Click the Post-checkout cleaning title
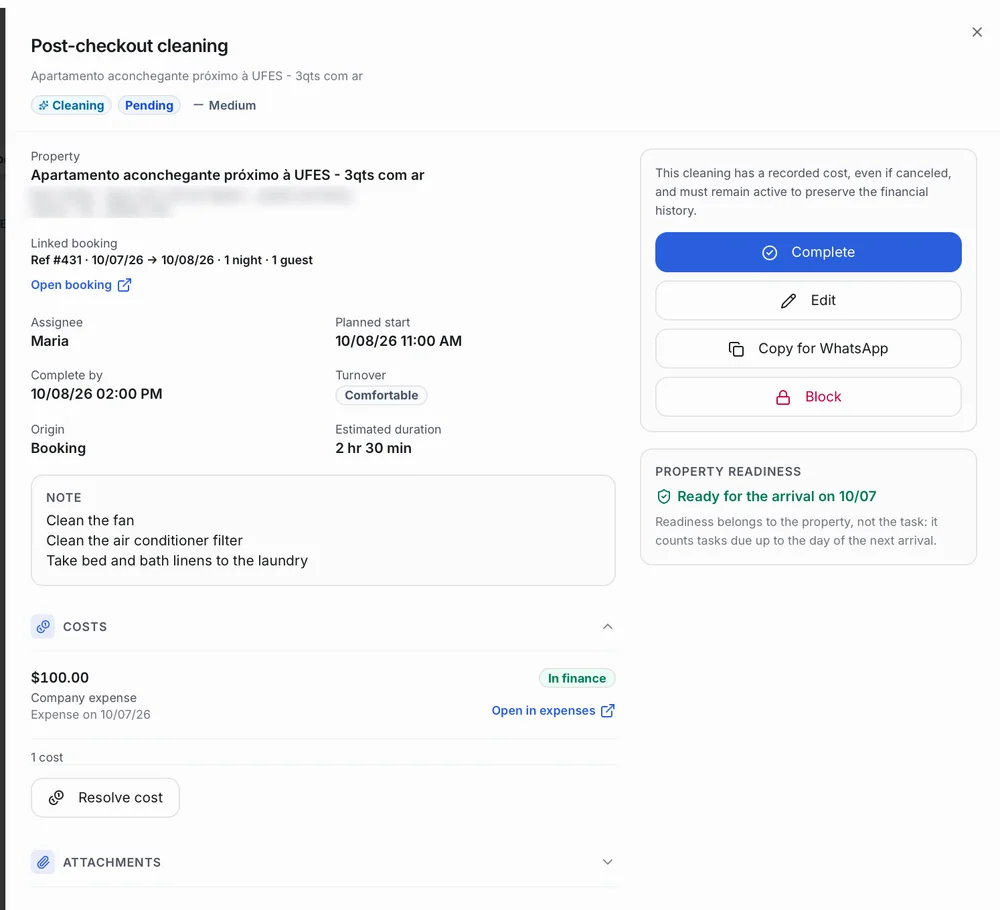Screen dimensions: 1000x910 click(x=129, y=46)
